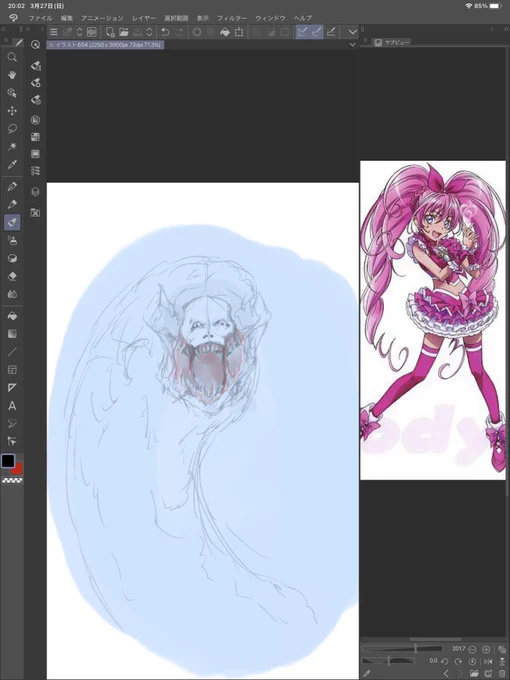Open the Quick Access palette icon
The width and height of the screenshot is (510, 680).
(36, 45)
